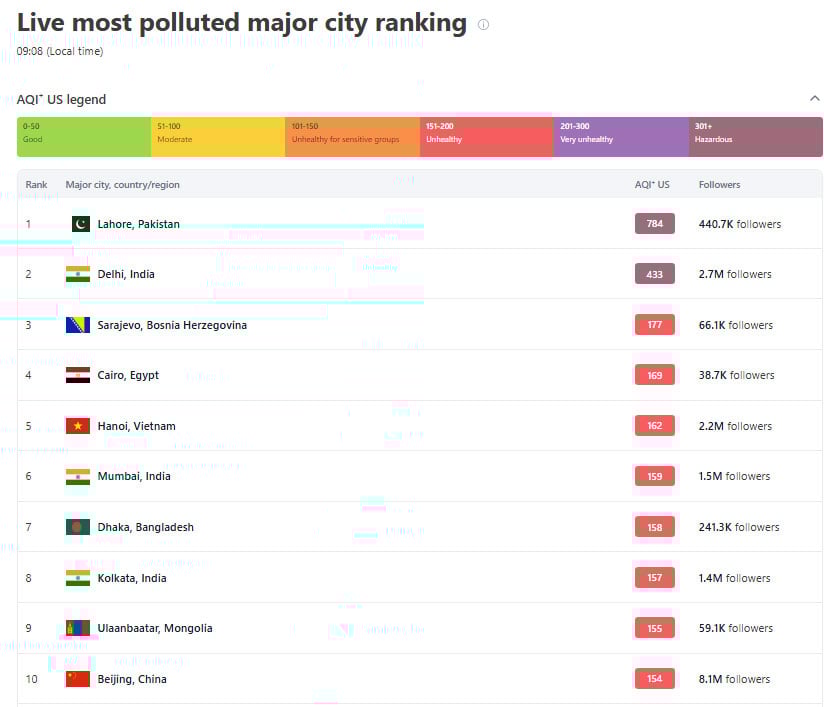Click the Bosnia Herzegovina flag icon
The height and width of the screenshot is (707, 834).
(78, 325)
